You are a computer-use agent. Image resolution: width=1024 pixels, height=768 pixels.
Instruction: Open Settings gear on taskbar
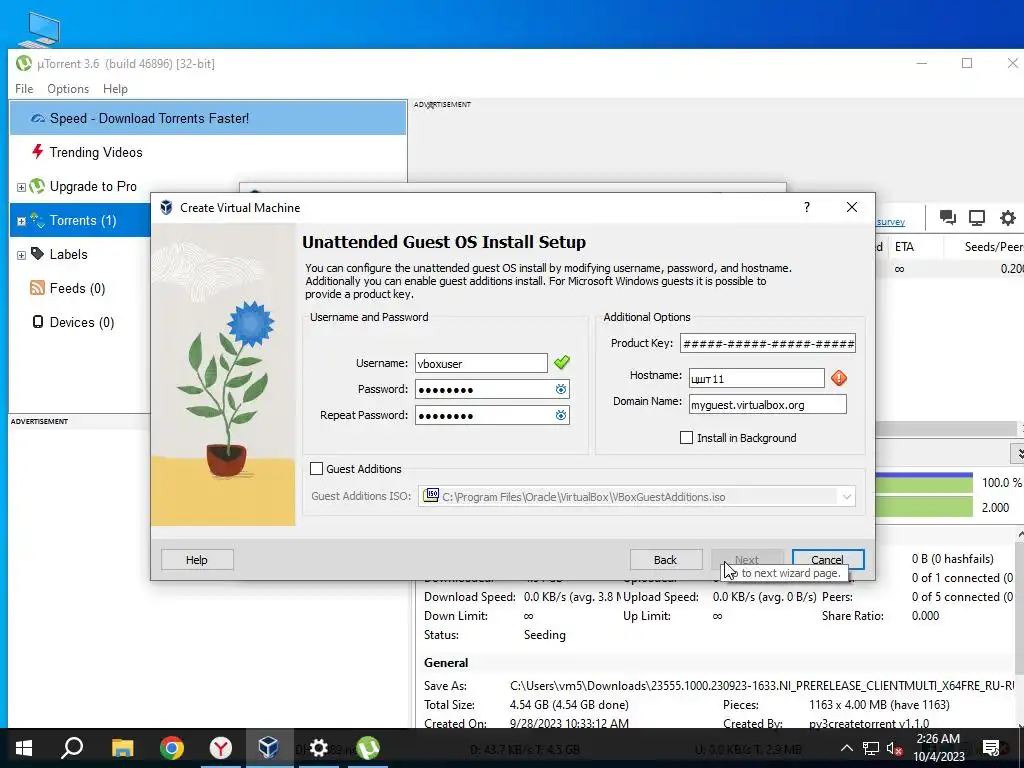click(318, 748)
